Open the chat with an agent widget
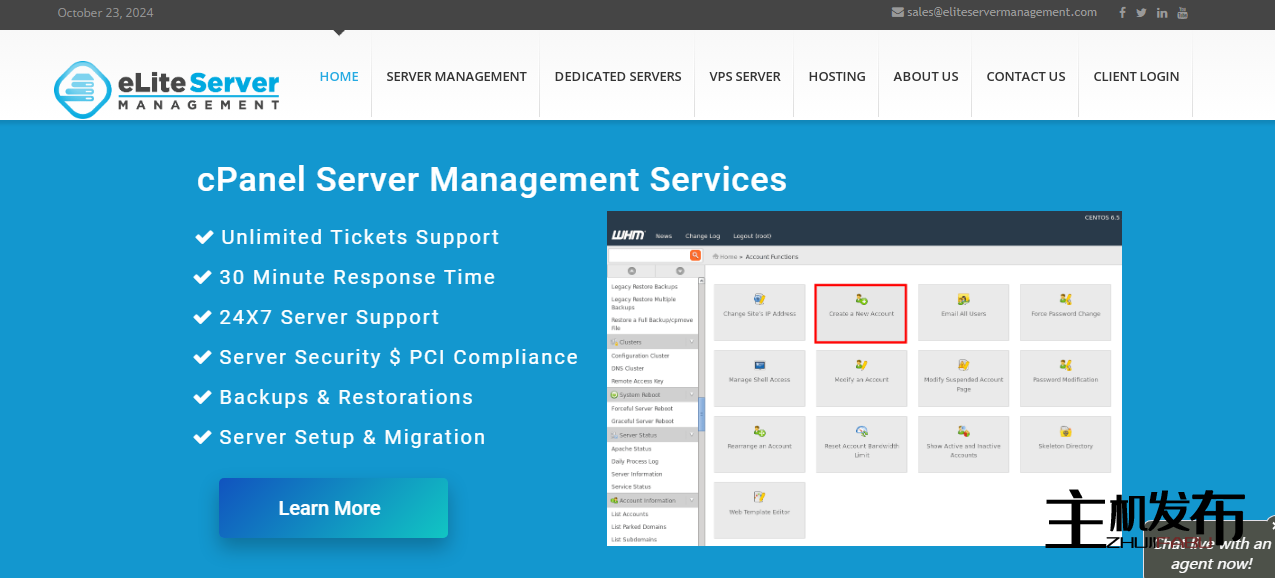The height and width of the screenshot is (578, 1275). [x=1212, y=554]
